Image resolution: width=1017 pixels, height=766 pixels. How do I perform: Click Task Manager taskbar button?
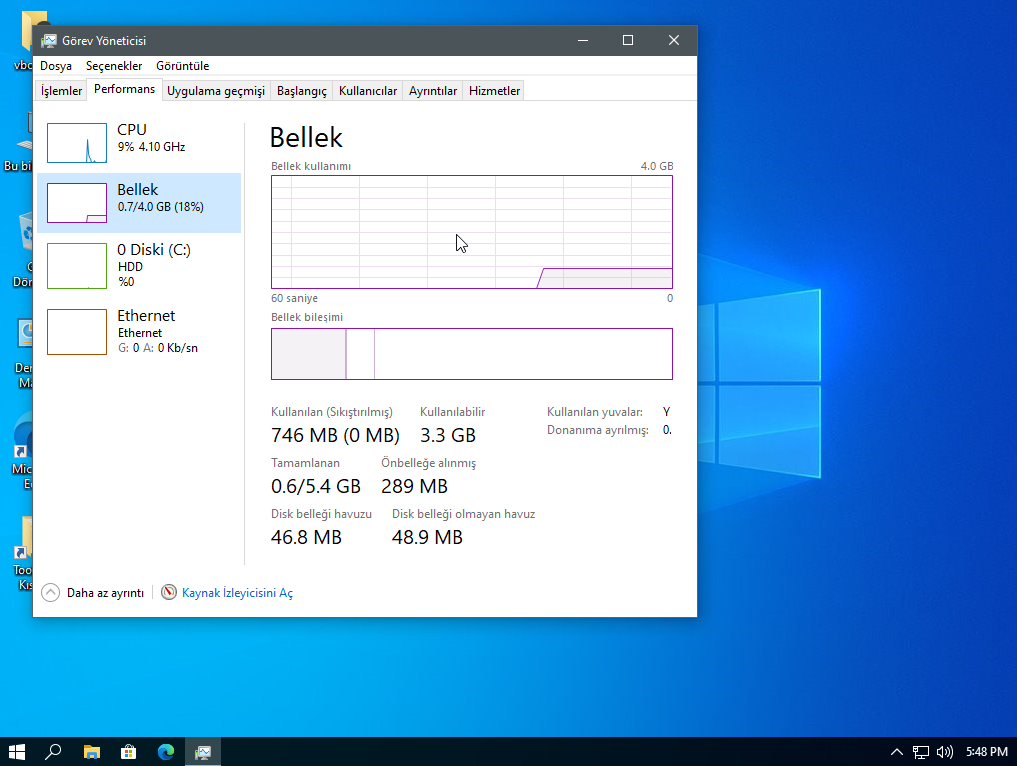[x=203, y=752]
